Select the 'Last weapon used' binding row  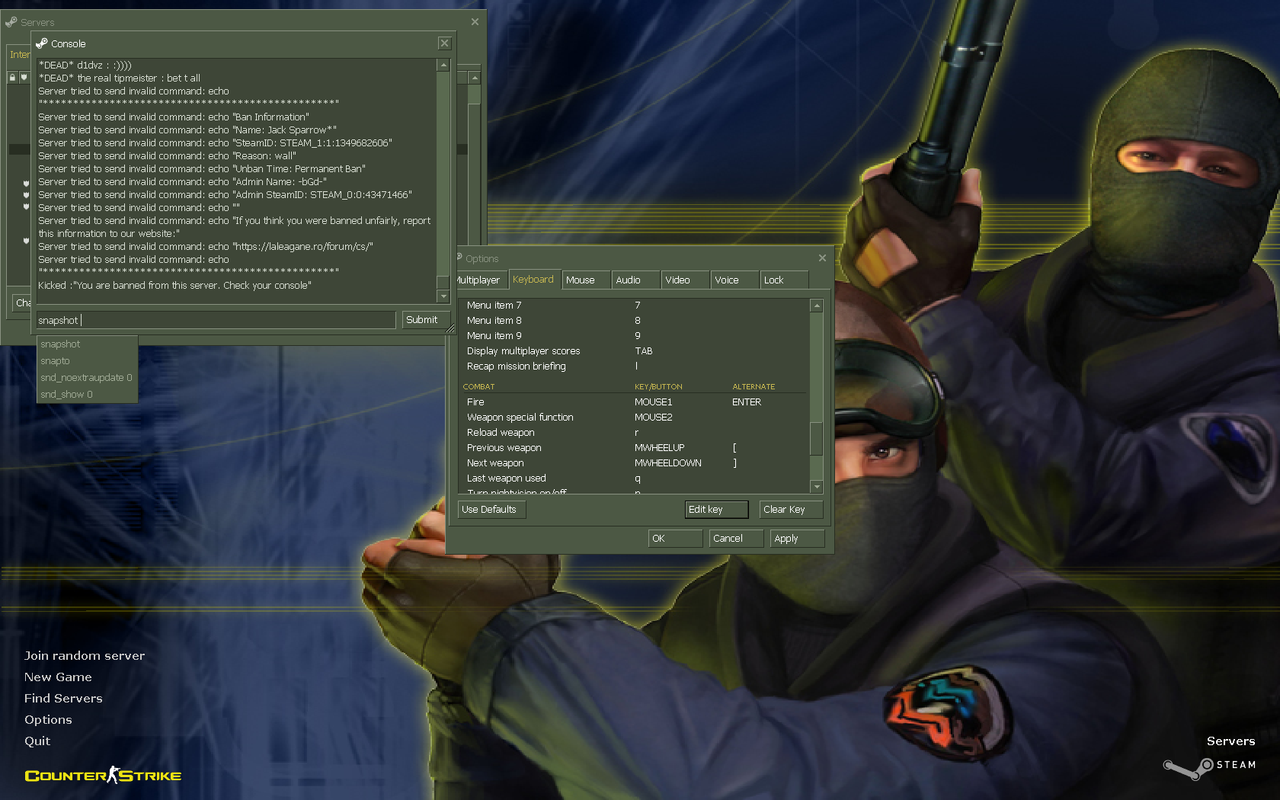click(x=633, y=478)
